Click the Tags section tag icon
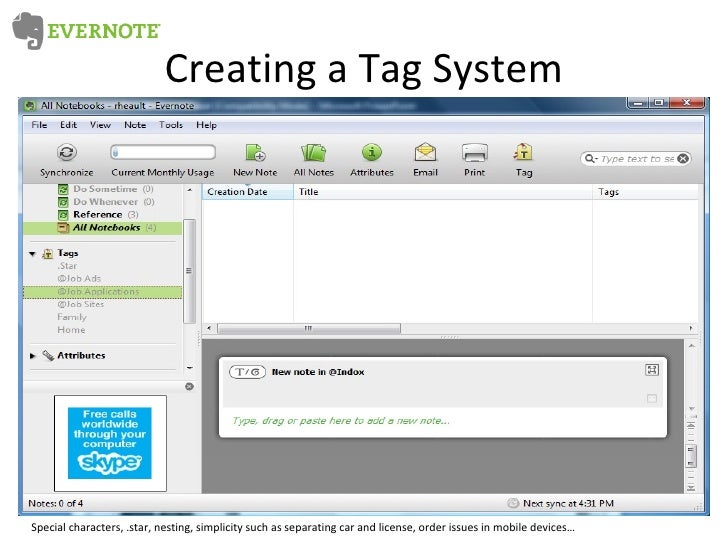The height and width of the screenshot is (546, 728). [x=47, y=254]
